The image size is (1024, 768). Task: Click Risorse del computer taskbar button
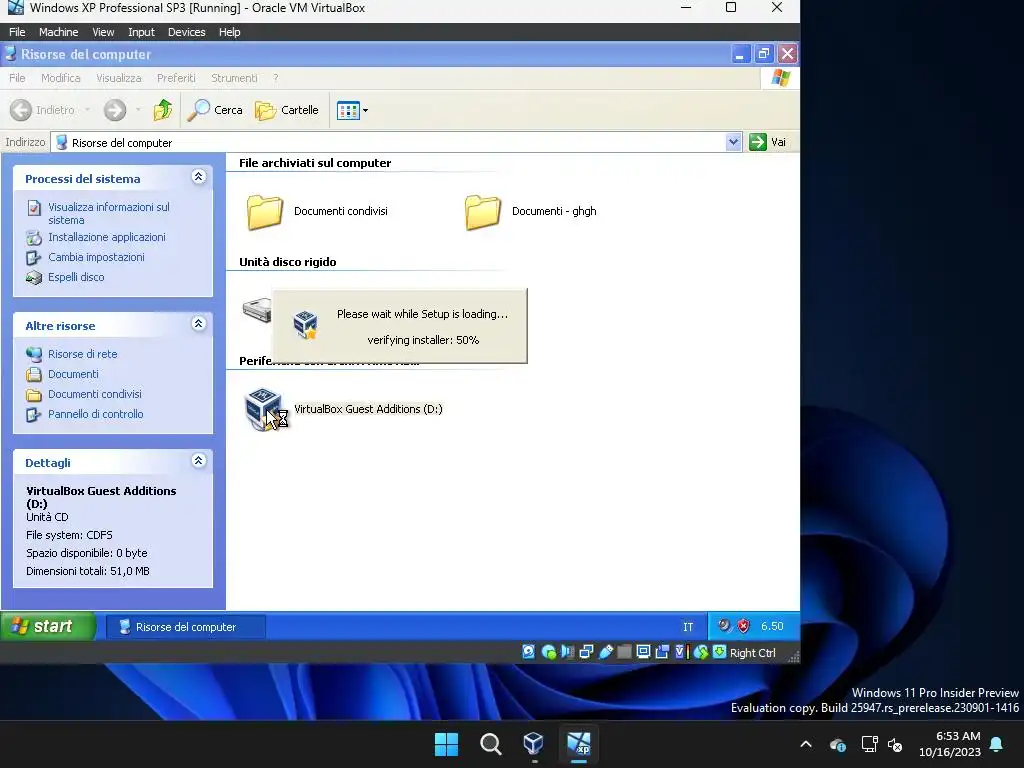[x=185, y=627]
